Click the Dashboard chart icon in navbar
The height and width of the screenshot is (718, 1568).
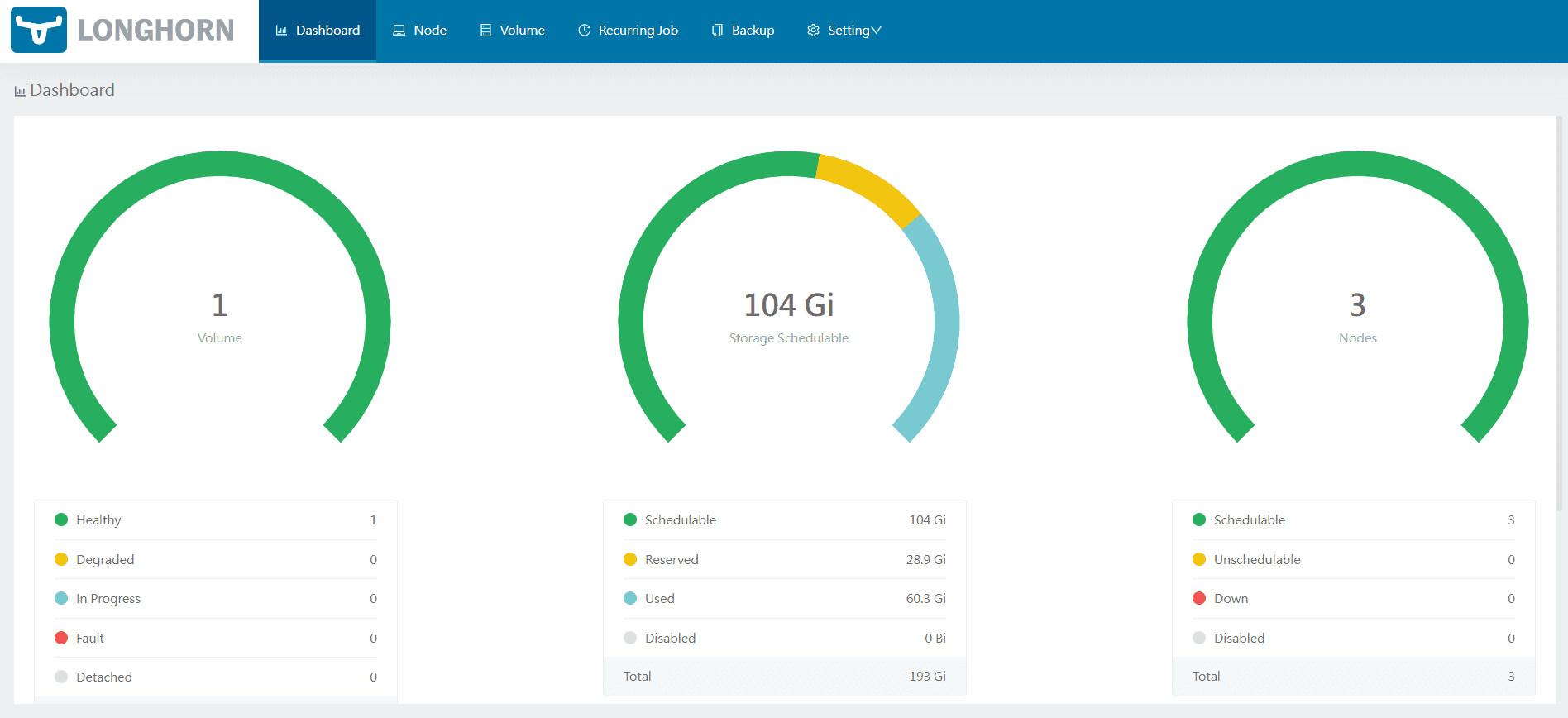[x=281, y=31]
